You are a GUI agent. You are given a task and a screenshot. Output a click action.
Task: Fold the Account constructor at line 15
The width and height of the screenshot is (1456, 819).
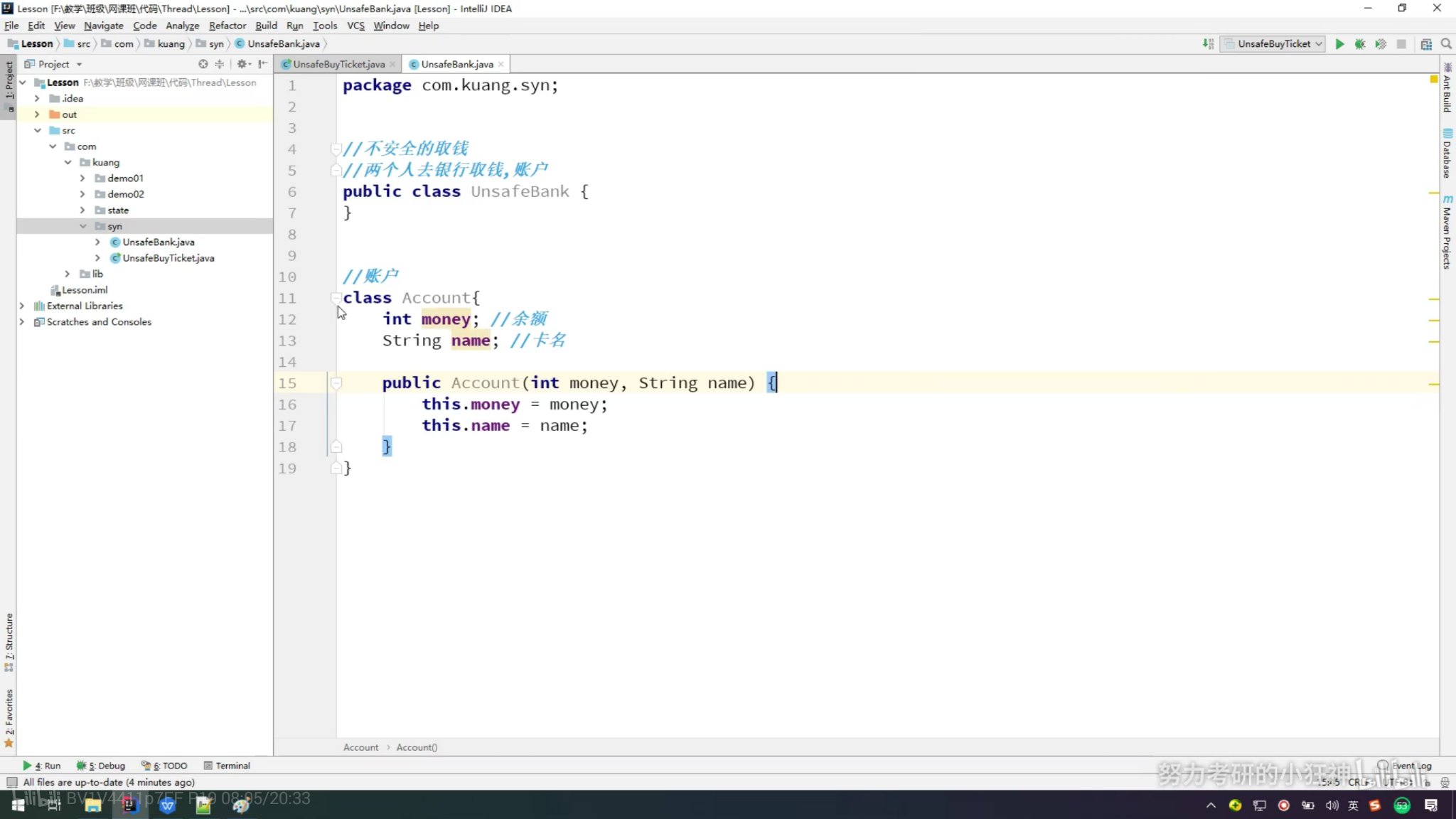click(x=336, y=383)
